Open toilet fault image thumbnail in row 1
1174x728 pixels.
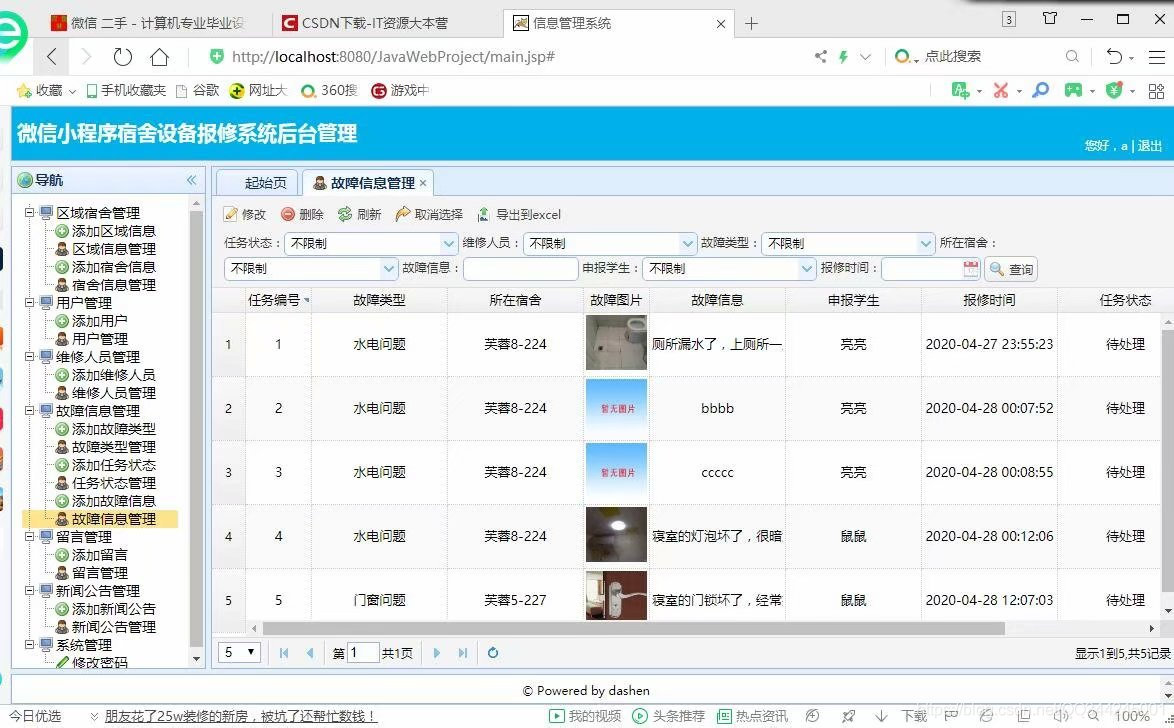coord(615,343)
